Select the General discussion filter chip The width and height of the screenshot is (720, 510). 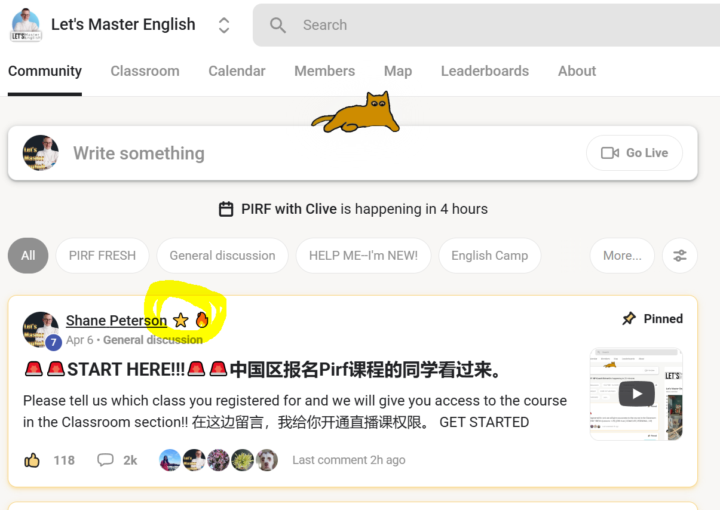point(222,256)
